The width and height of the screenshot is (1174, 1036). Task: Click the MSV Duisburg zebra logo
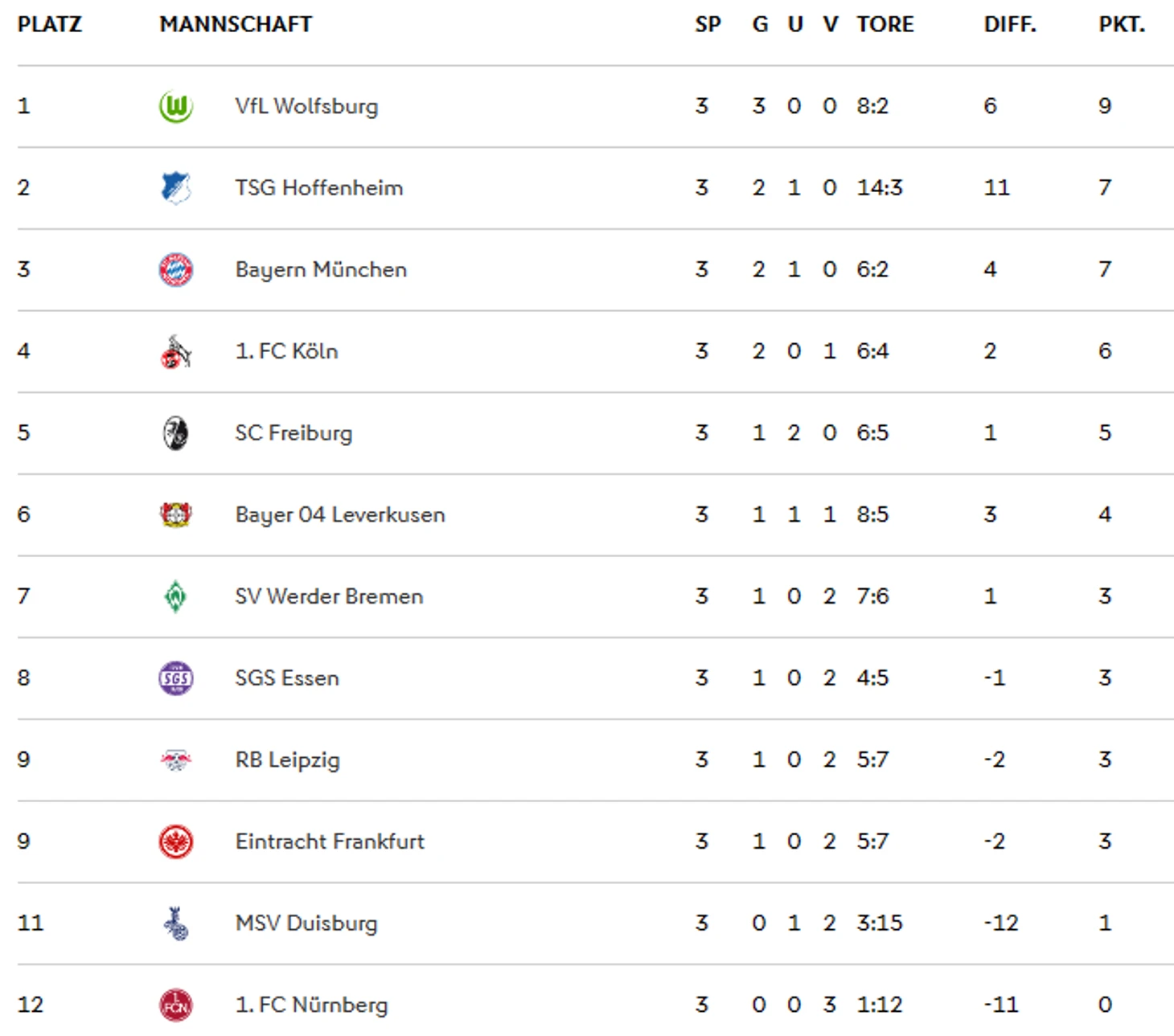tap(175, 923)
